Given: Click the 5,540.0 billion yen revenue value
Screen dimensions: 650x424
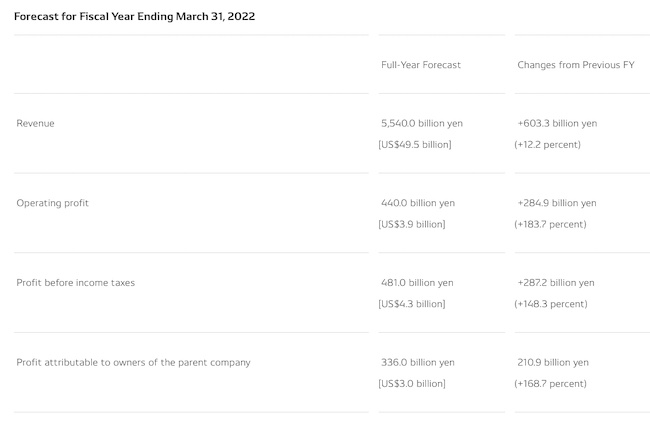Looking at the screenshot, I should 422,123.
